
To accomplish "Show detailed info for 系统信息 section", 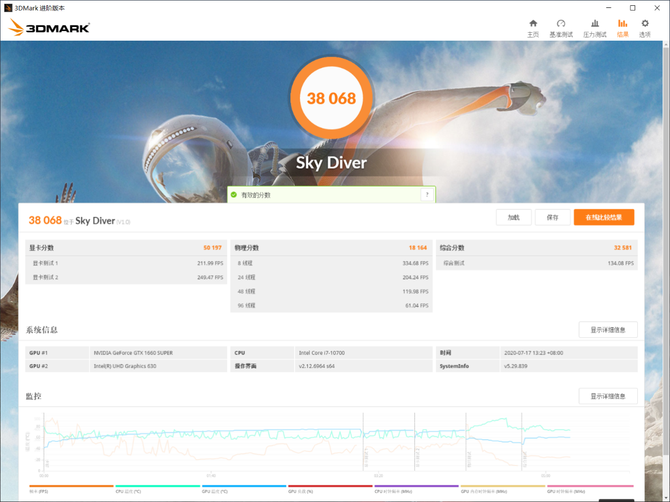I will pos(608,330).
